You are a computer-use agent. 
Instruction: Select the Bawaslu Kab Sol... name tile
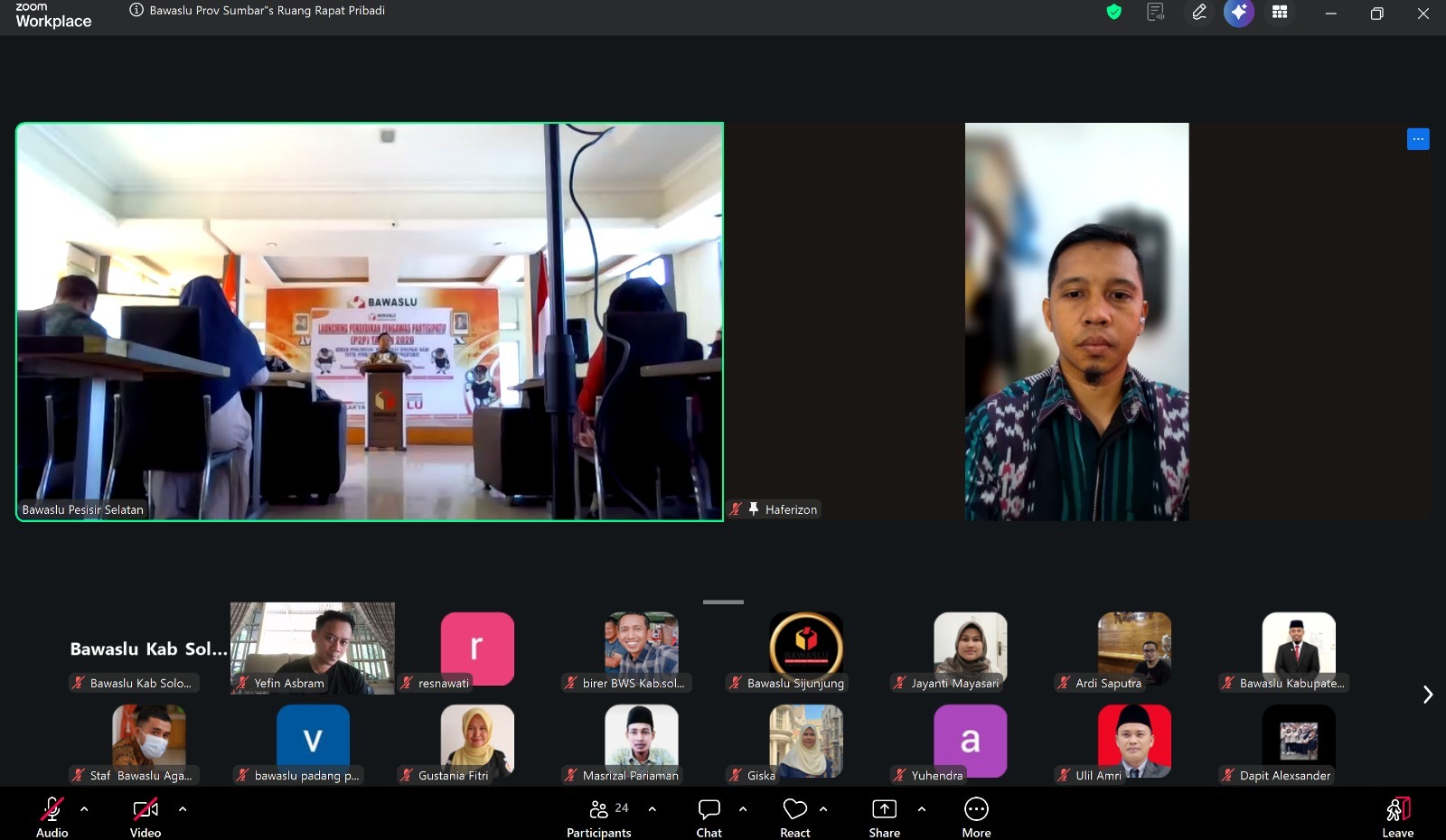pos(149,649)
